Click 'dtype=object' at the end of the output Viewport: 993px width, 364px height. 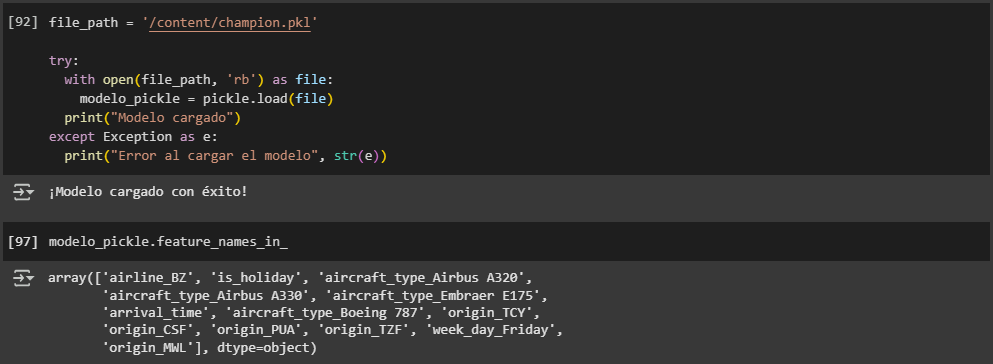pos(263,348)
